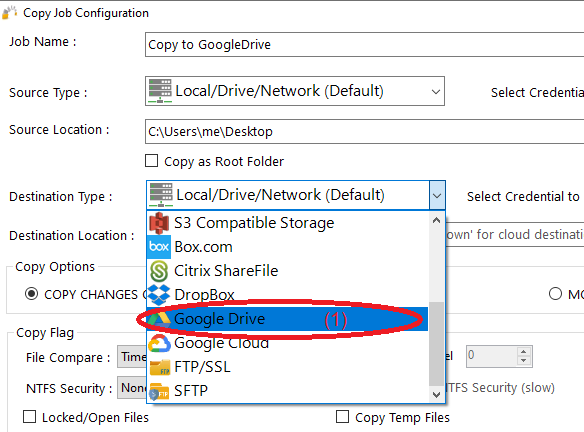This screenshot has width=584, height=432.
Task: Click the SFTP folder icon
Action: [159, 391]
